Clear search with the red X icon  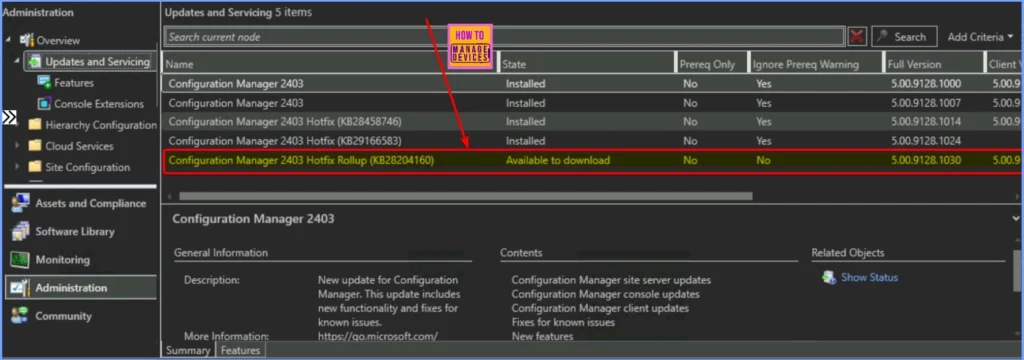pos(857,37)
